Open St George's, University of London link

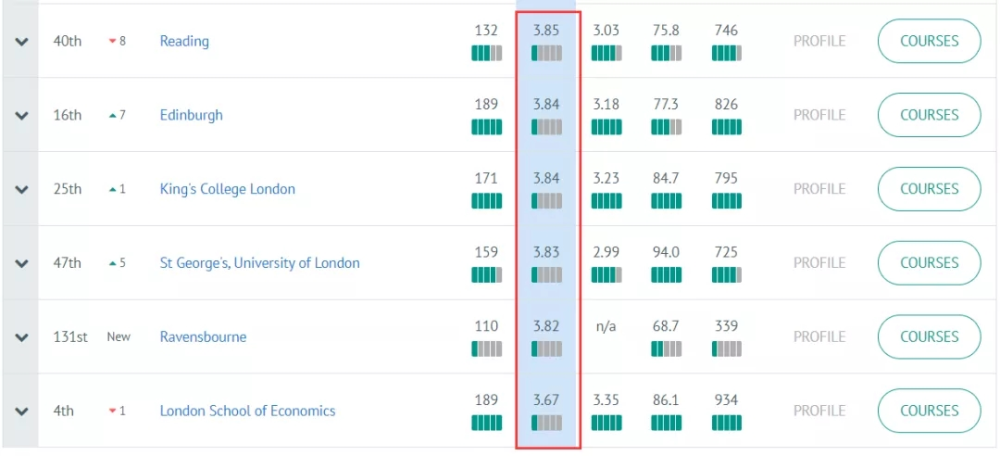(260, 263)
